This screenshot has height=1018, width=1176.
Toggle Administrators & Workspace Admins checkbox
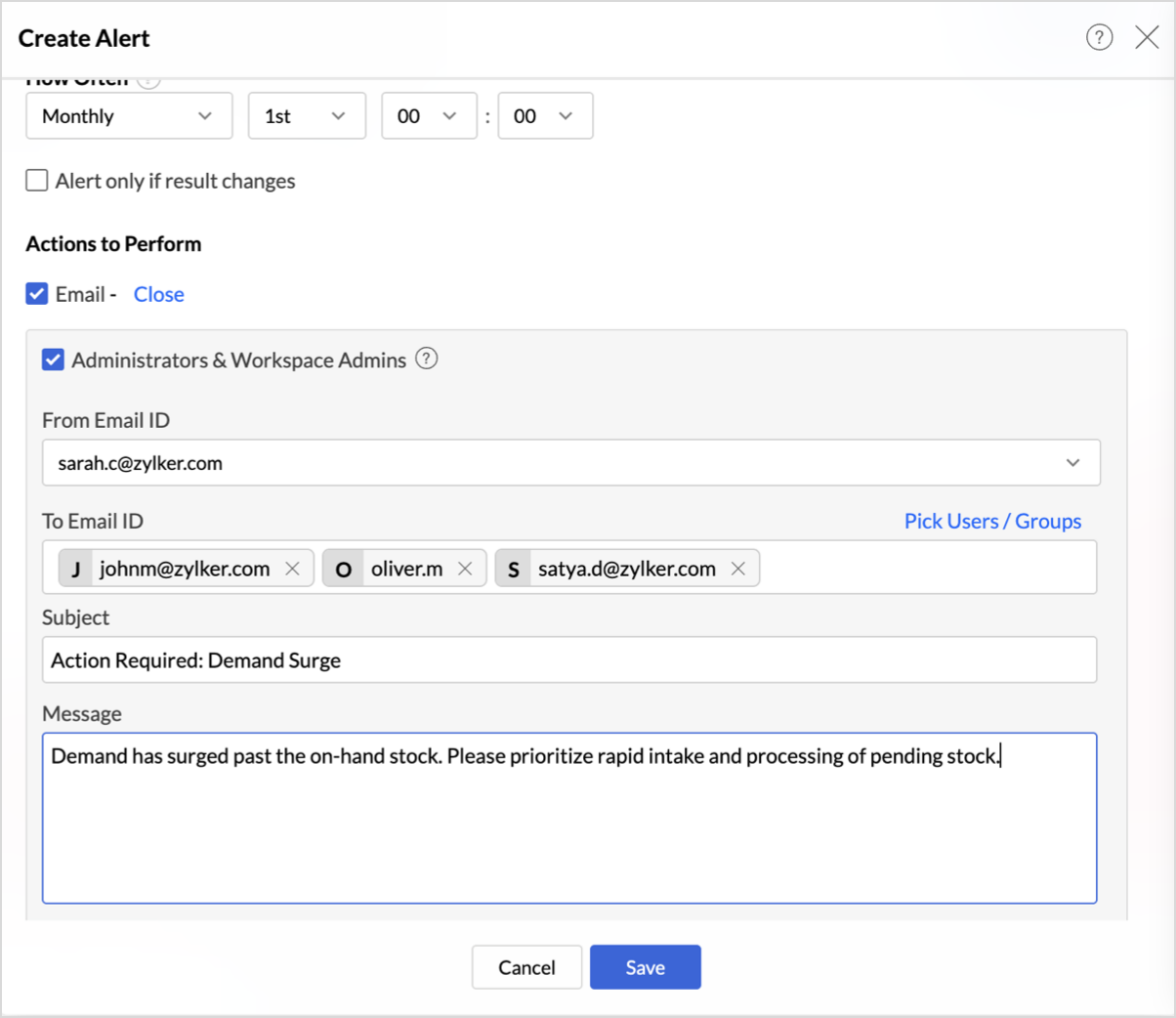[53, 360]
